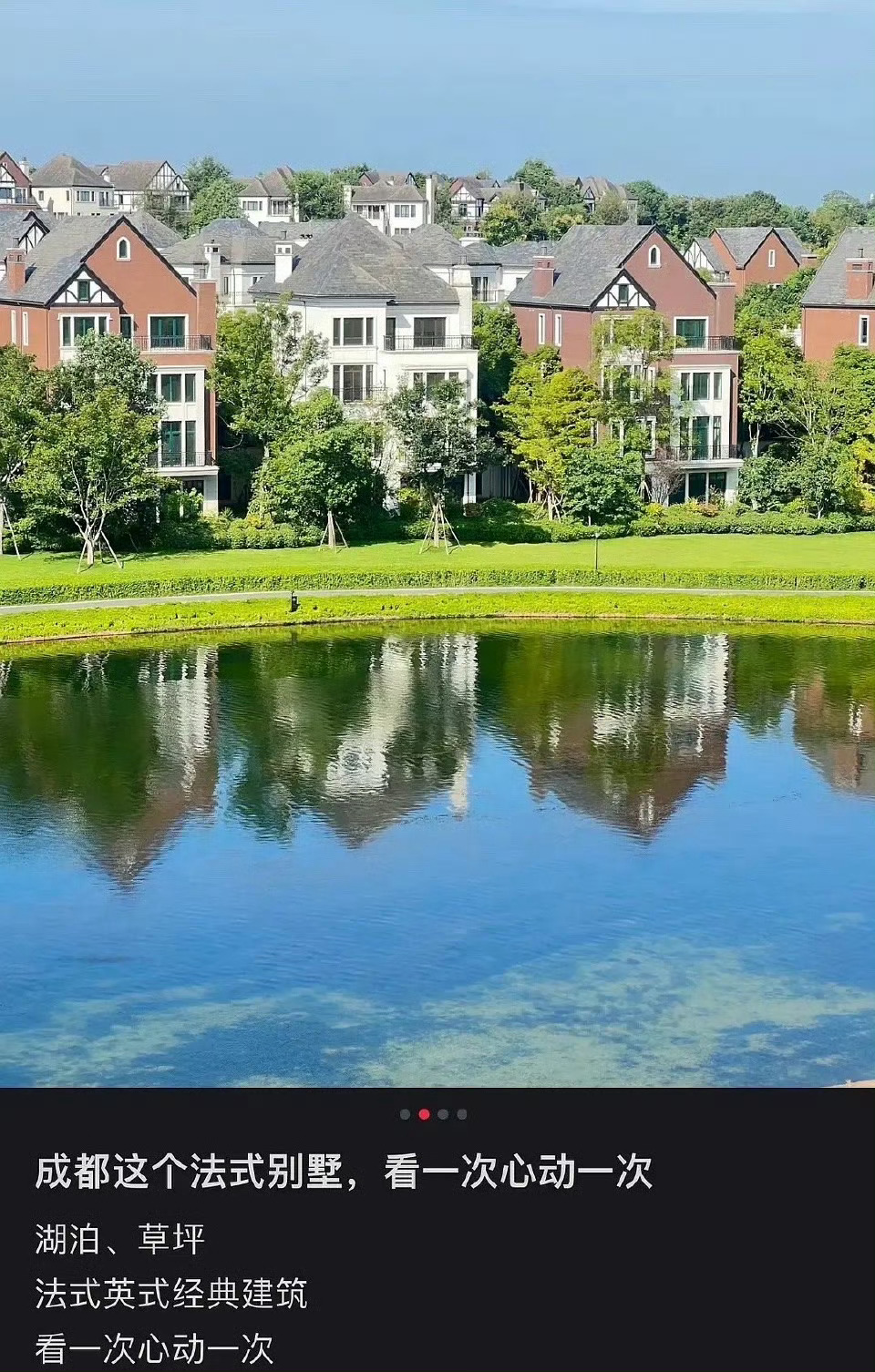This screenshot has width=875, height=1372.
Task: Tap the final caption line '看一次心动一次'
Action: pos(154,1348)
